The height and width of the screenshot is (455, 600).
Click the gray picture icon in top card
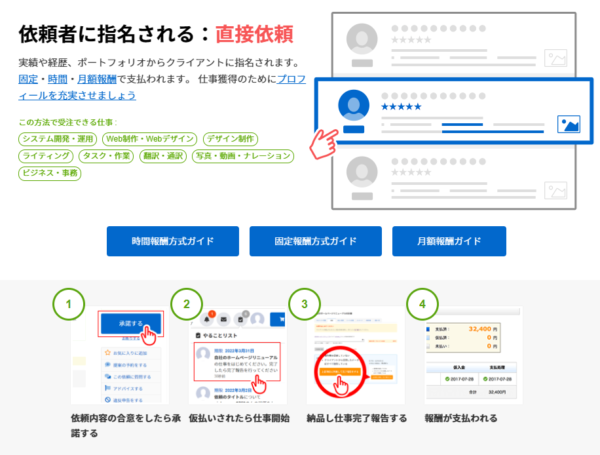pos(556,58)
